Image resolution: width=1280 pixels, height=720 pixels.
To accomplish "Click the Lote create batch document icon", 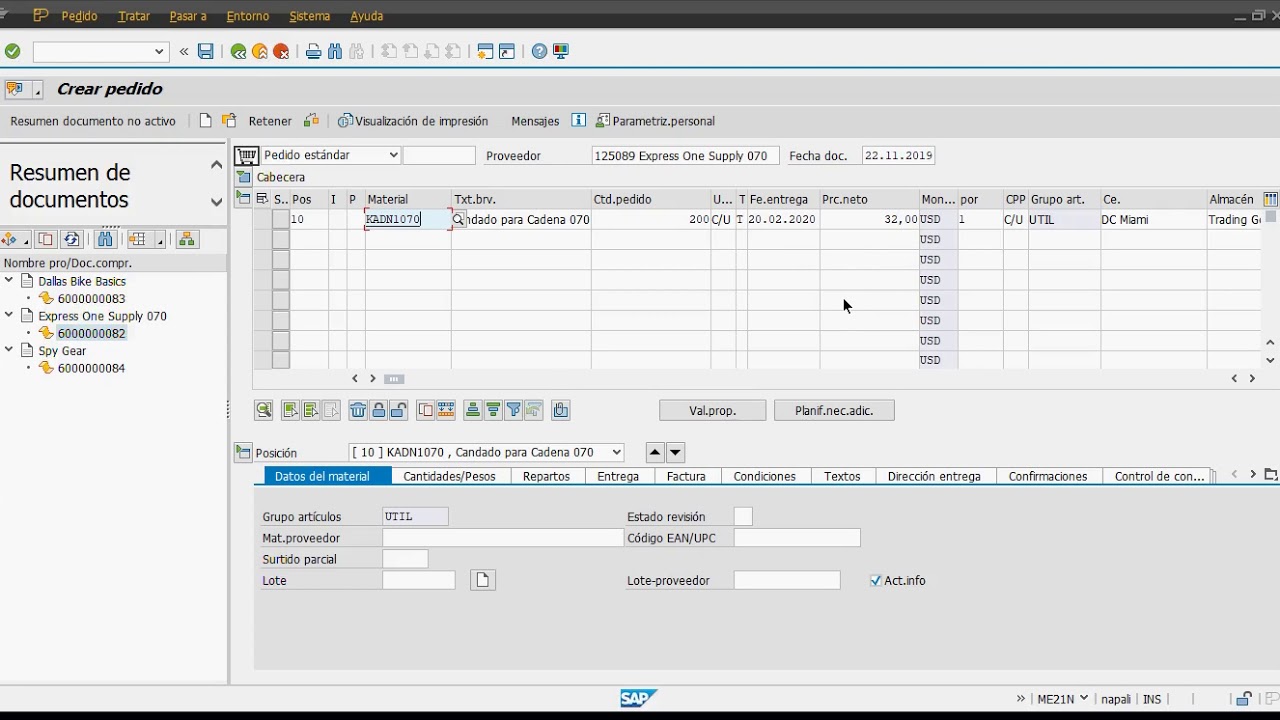I will tap(483, 580).
